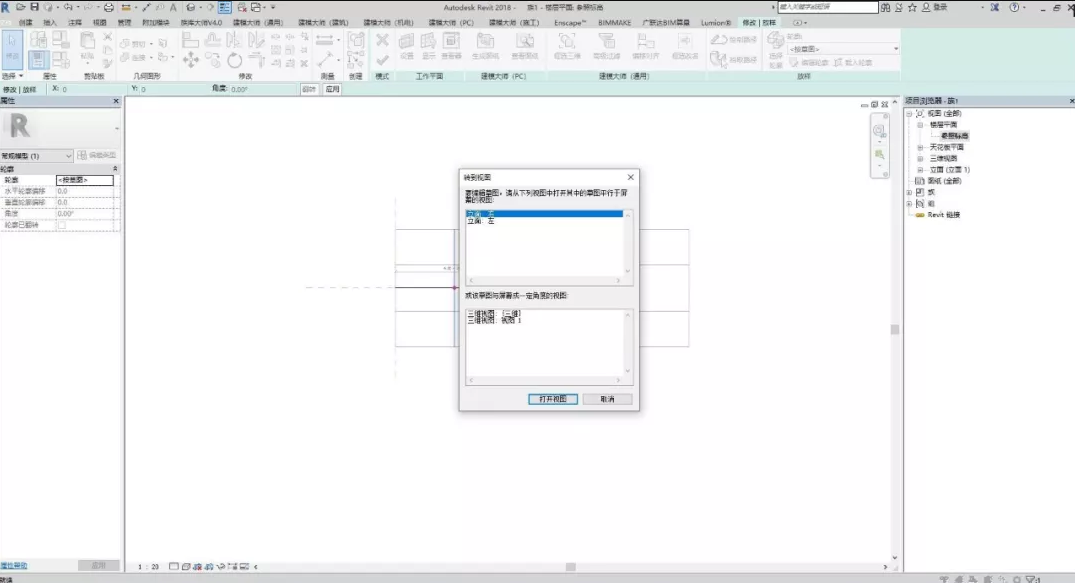Image resolution: width=1075 pixels, height=583 pixels.
Task: Expand the 天花板平面 tree node
Action: (x=920, y=147)
